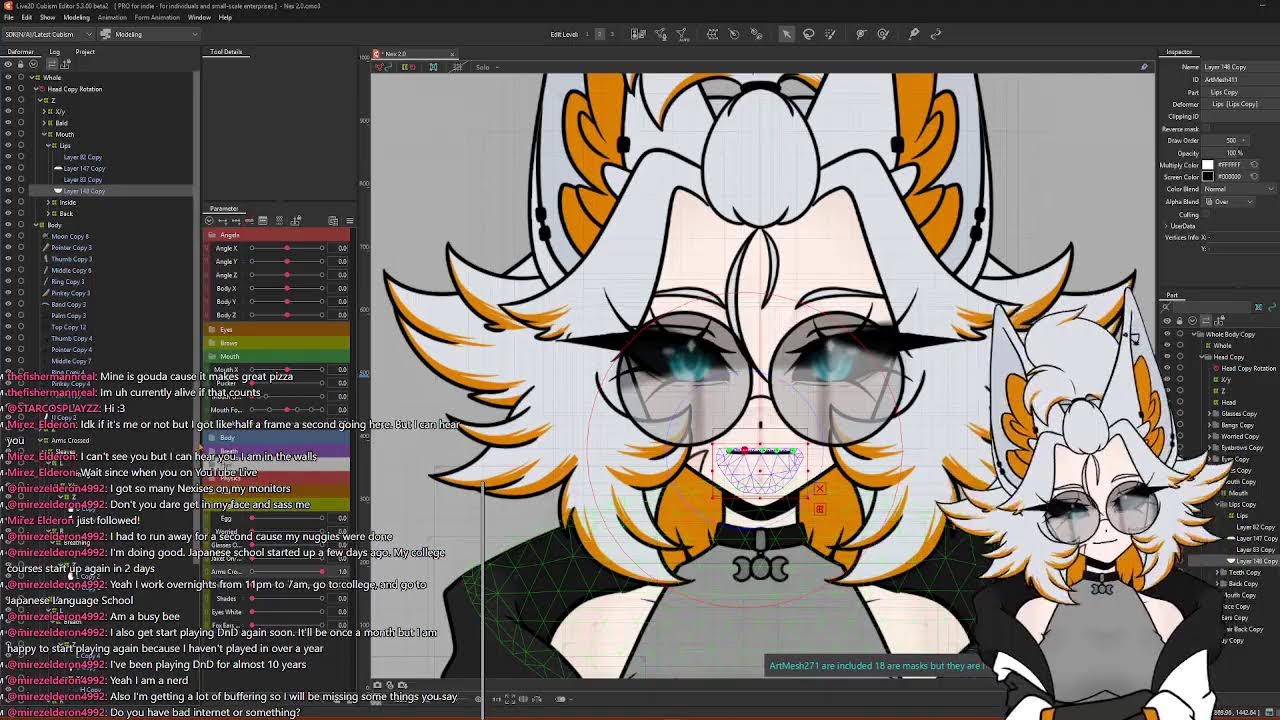Screen dimensions: 1280x720
Task: Create a warp deformer from toolbar
Action: click(712, 34)
